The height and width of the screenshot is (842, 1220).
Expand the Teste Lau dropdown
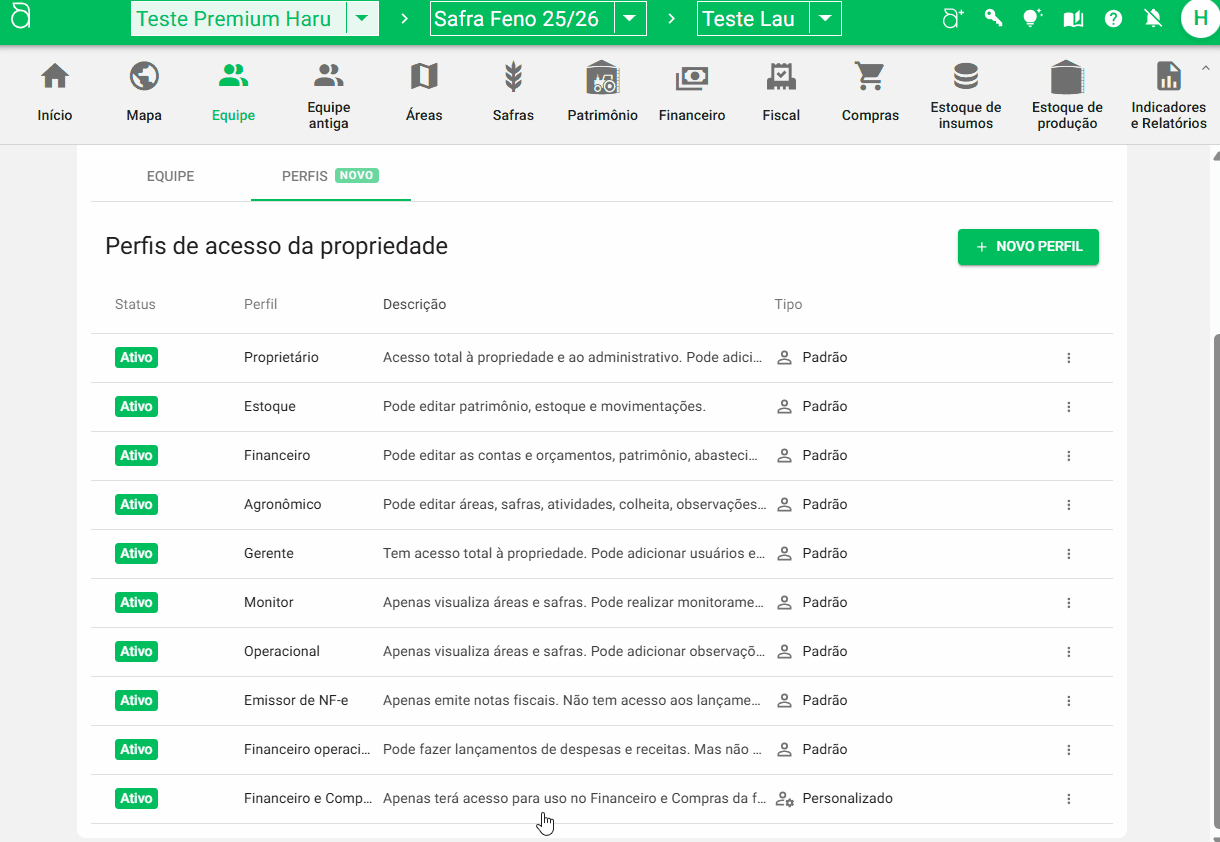825,17
